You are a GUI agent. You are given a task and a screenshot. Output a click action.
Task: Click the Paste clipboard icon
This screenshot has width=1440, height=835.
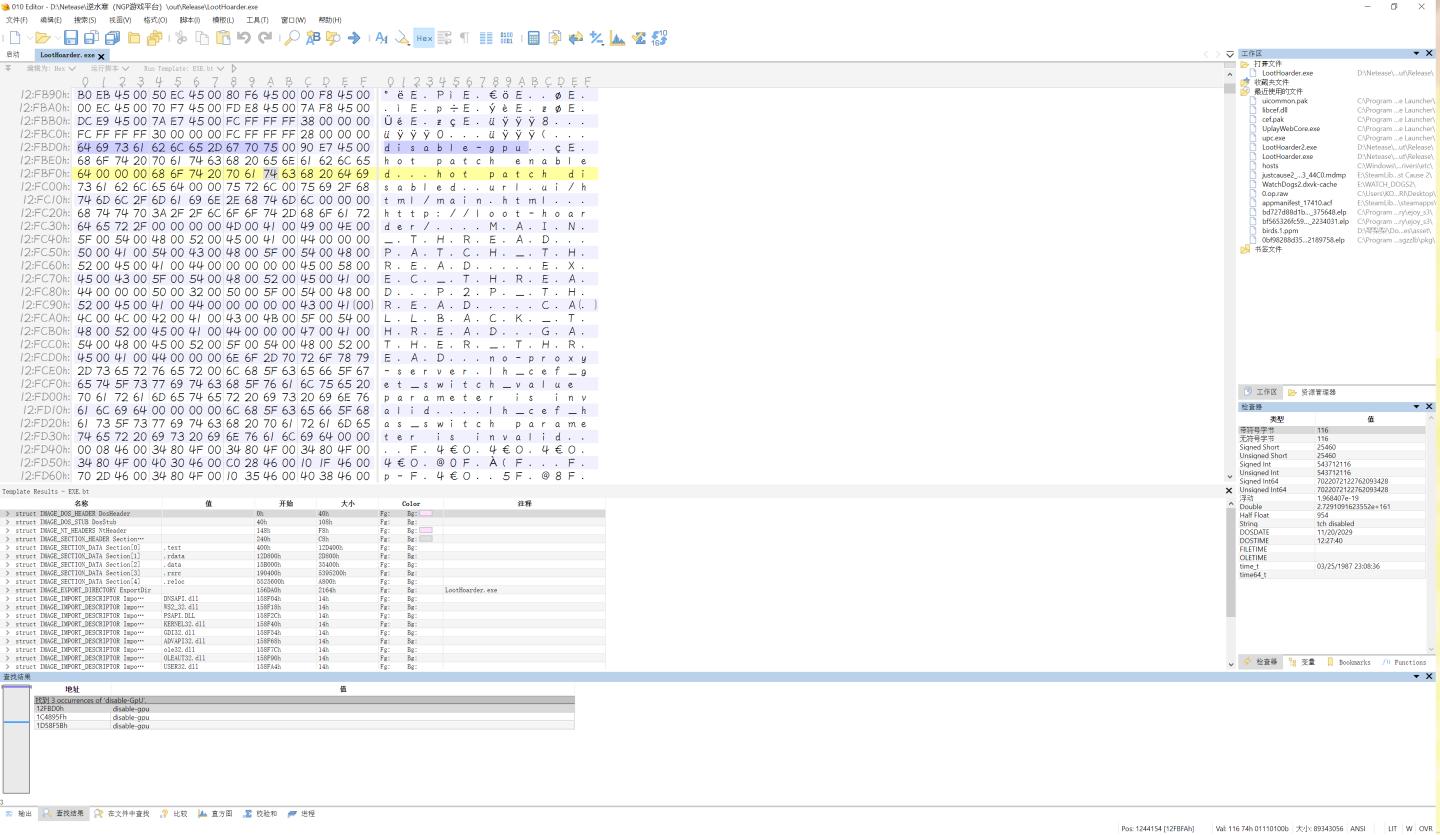[223, 38]
